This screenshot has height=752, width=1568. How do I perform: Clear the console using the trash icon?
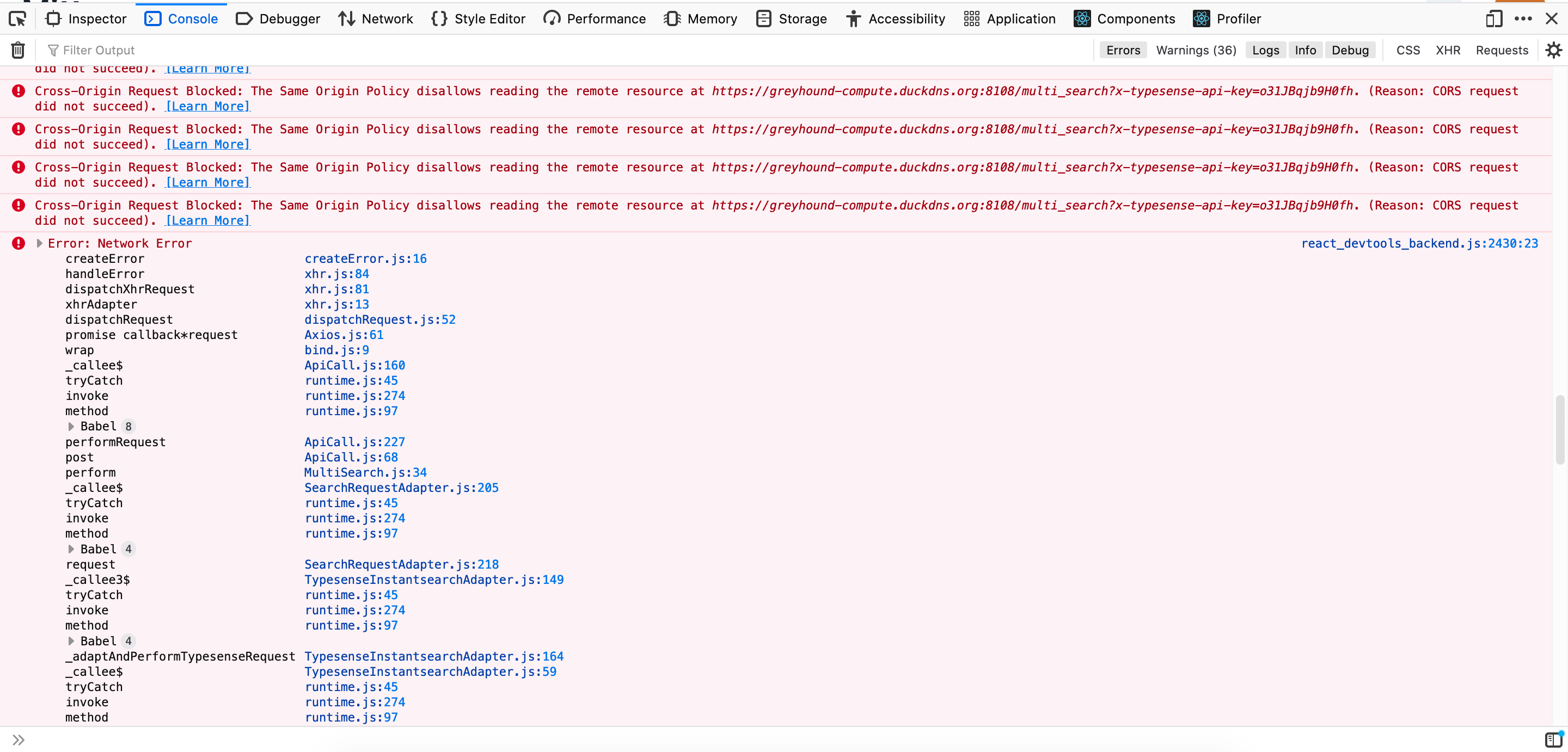tap(17, 50)
